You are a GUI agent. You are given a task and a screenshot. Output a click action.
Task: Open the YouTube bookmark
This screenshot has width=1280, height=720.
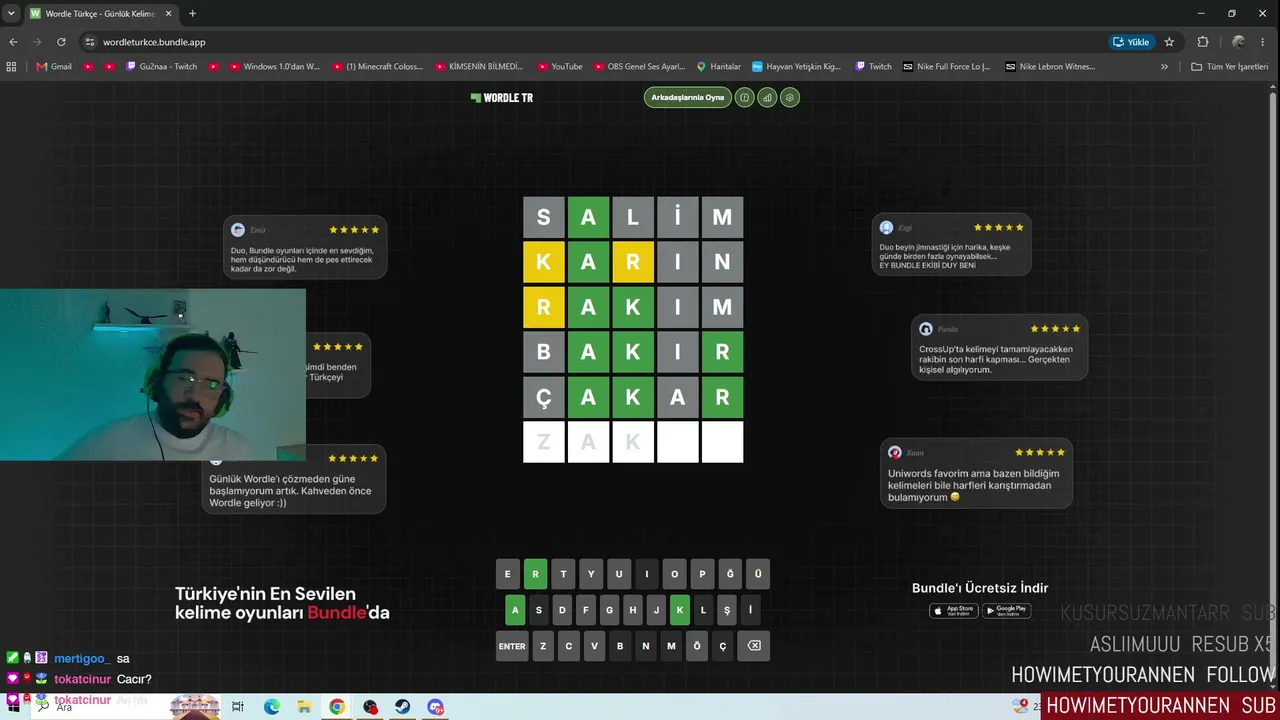tap(560, 67)
